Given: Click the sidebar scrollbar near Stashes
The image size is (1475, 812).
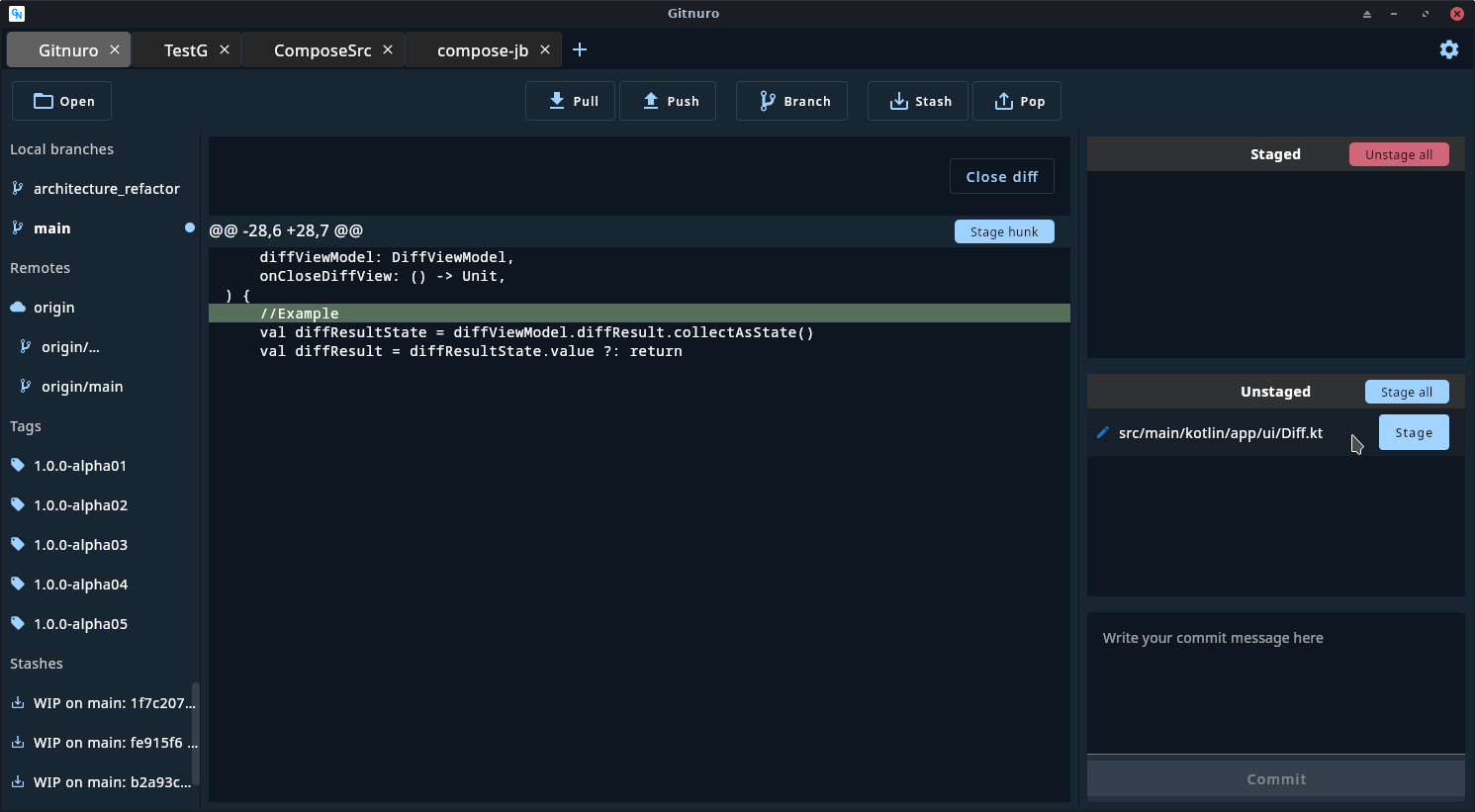Looking at the screenshot, I should [x=195, y=733].
